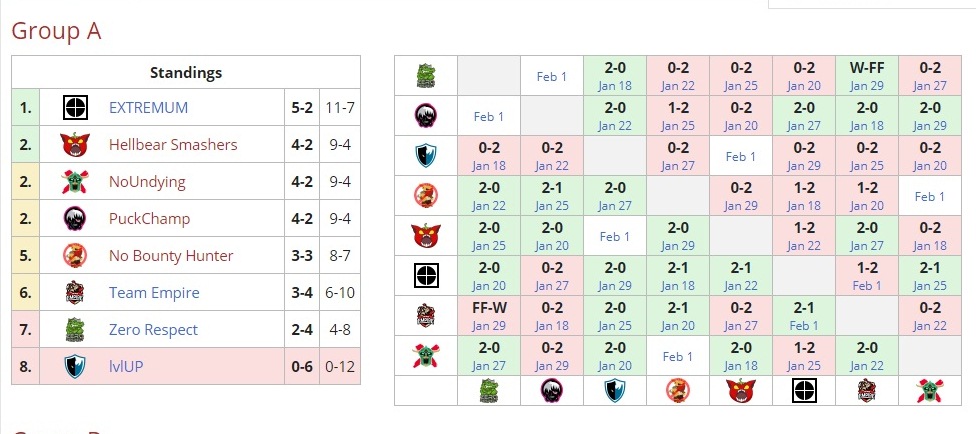Image resolution: width=976 pixels, height=434 pixels.
Task: Click No Bounty Hunter logo in Standings
Action: pyautogui.click(x=74, y=256)
